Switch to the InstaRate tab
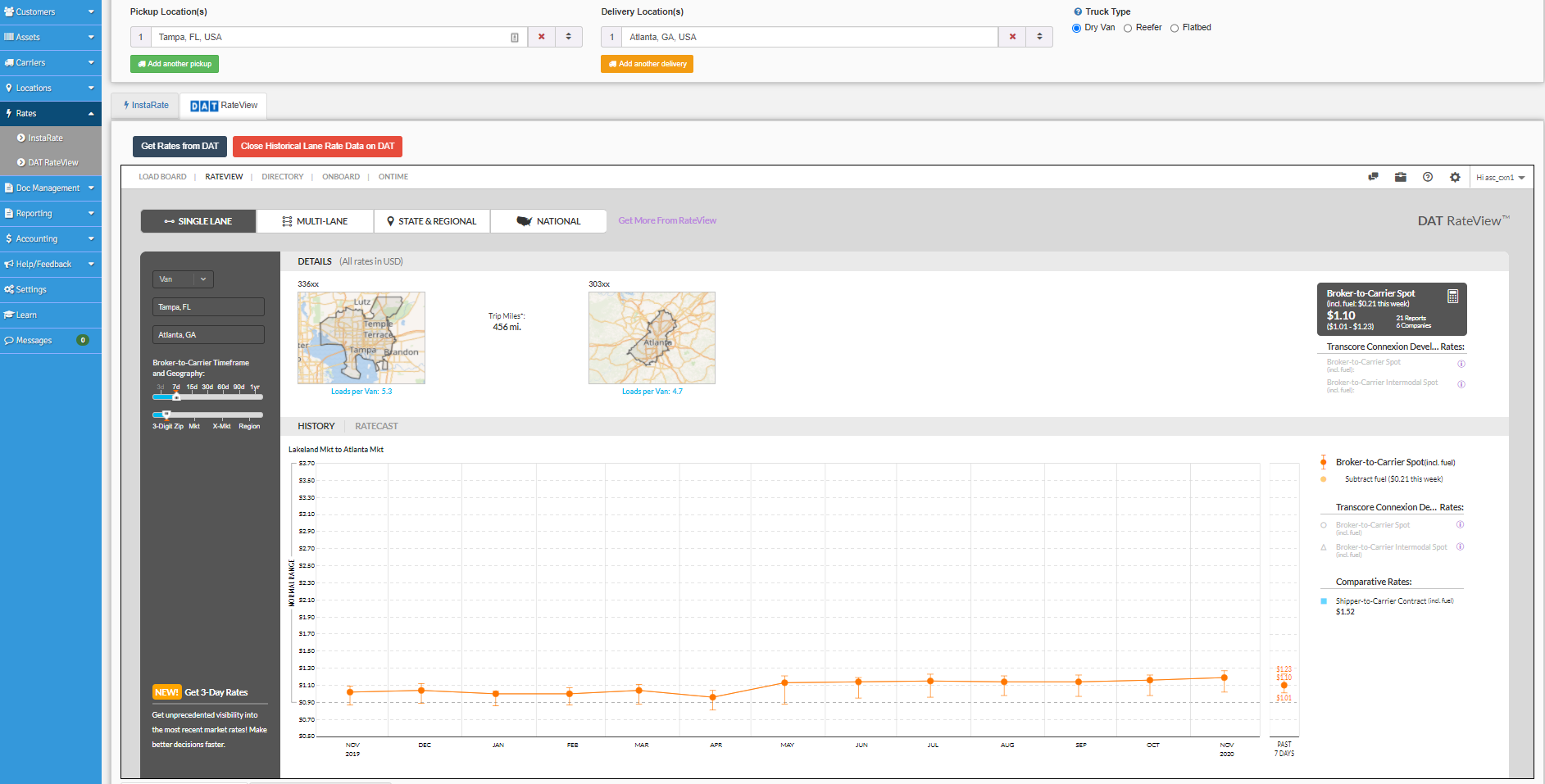Viewport: 1545px width, 784px height. click(x=146, y=106)
